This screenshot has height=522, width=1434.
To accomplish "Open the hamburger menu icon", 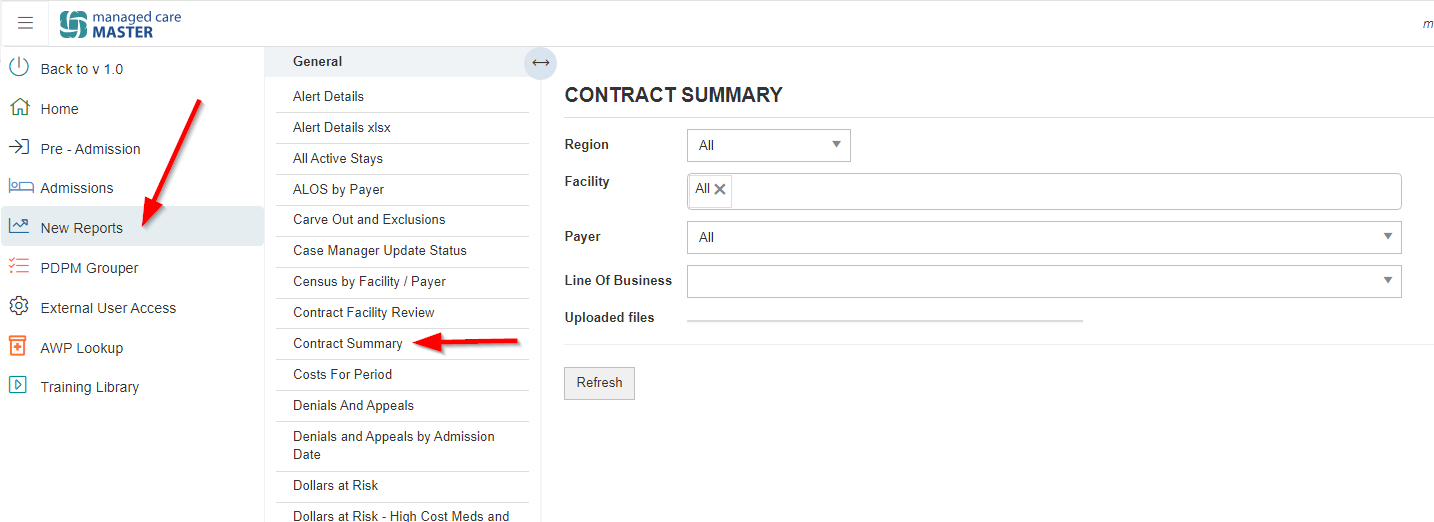I will point(25,23).
